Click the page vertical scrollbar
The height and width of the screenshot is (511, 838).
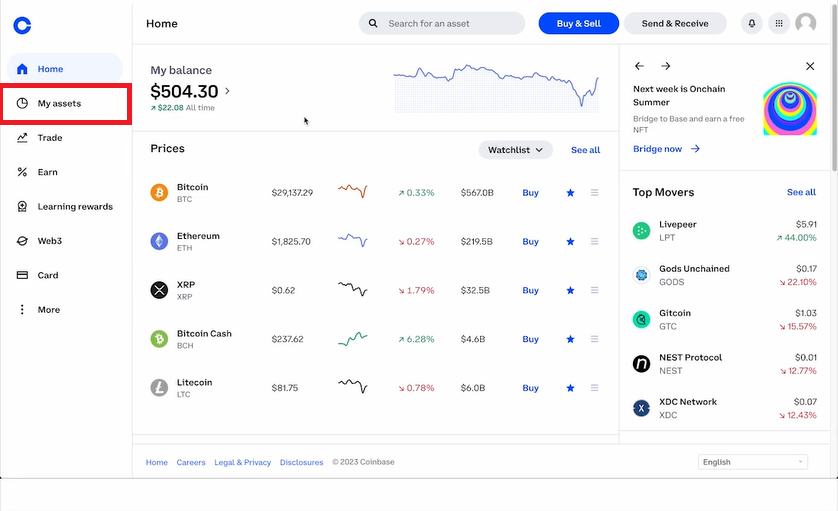click(834, 86)
